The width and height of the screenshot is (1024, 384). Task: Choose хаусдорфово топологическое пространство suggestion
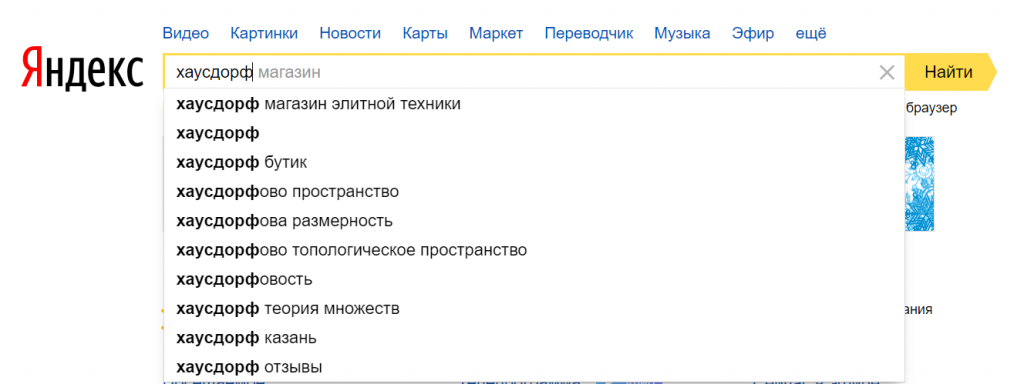(534, 250)
